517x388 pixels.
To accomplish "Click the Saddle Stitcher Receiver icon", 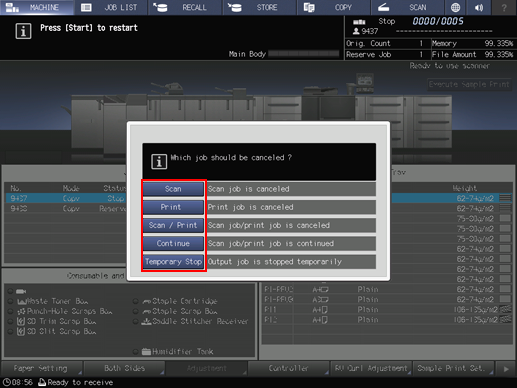I will (x=146, y=322).
